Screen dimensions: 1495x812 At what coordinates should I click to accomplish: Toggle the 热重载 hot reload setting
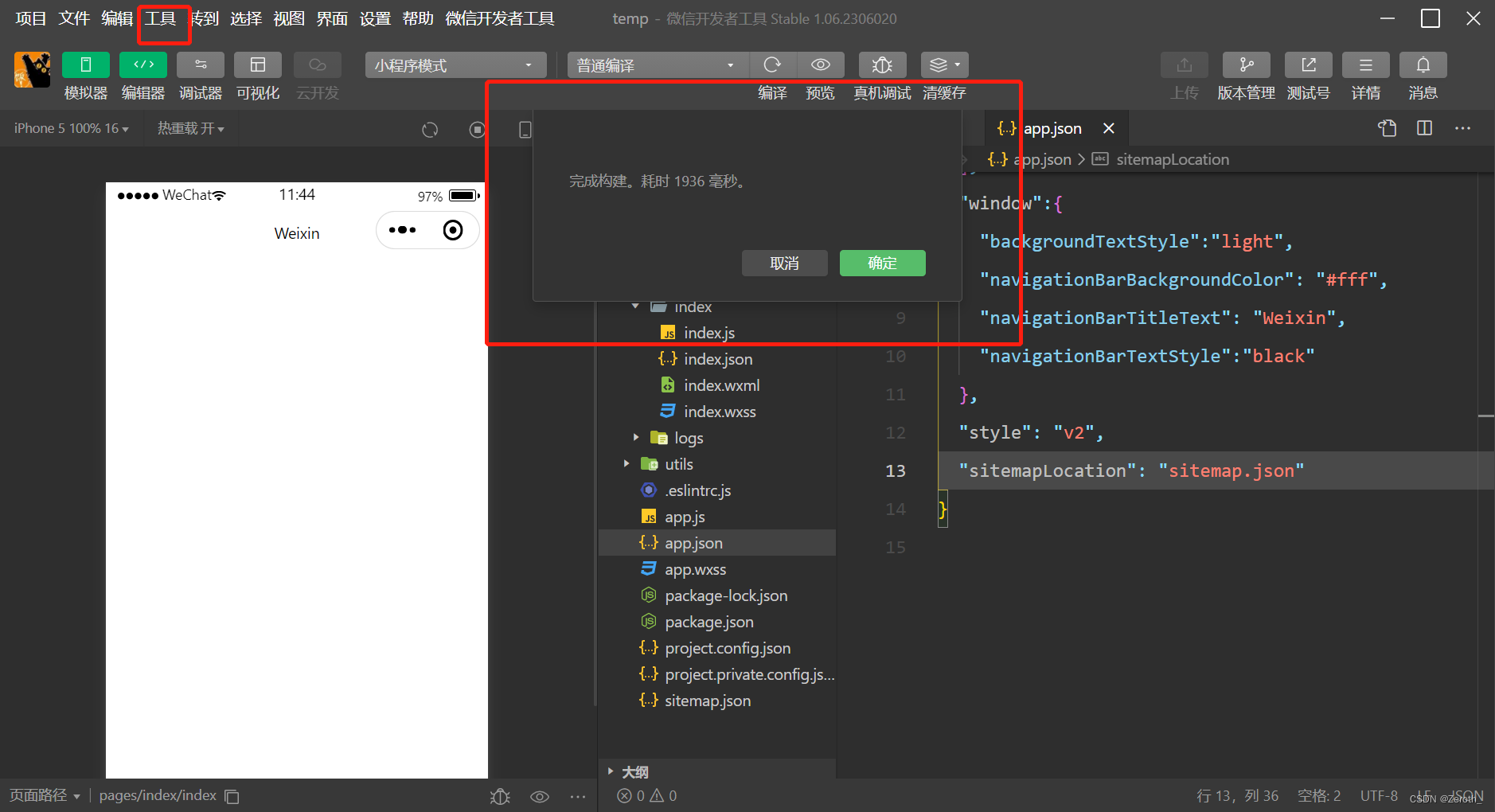(190, 128)
